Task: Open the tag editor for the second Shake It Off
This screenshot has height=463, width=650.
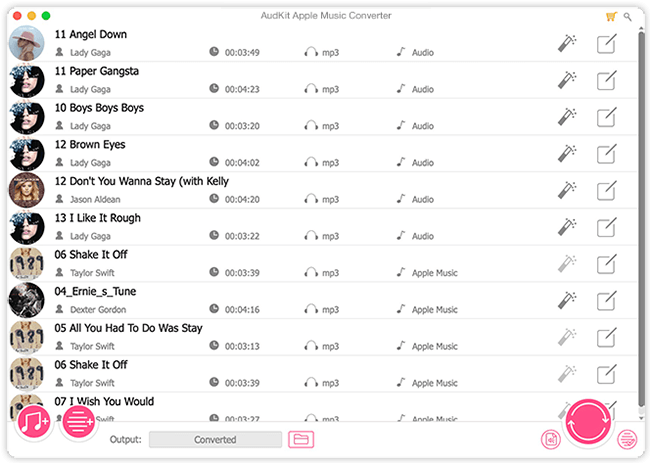Action: (606, 374)
